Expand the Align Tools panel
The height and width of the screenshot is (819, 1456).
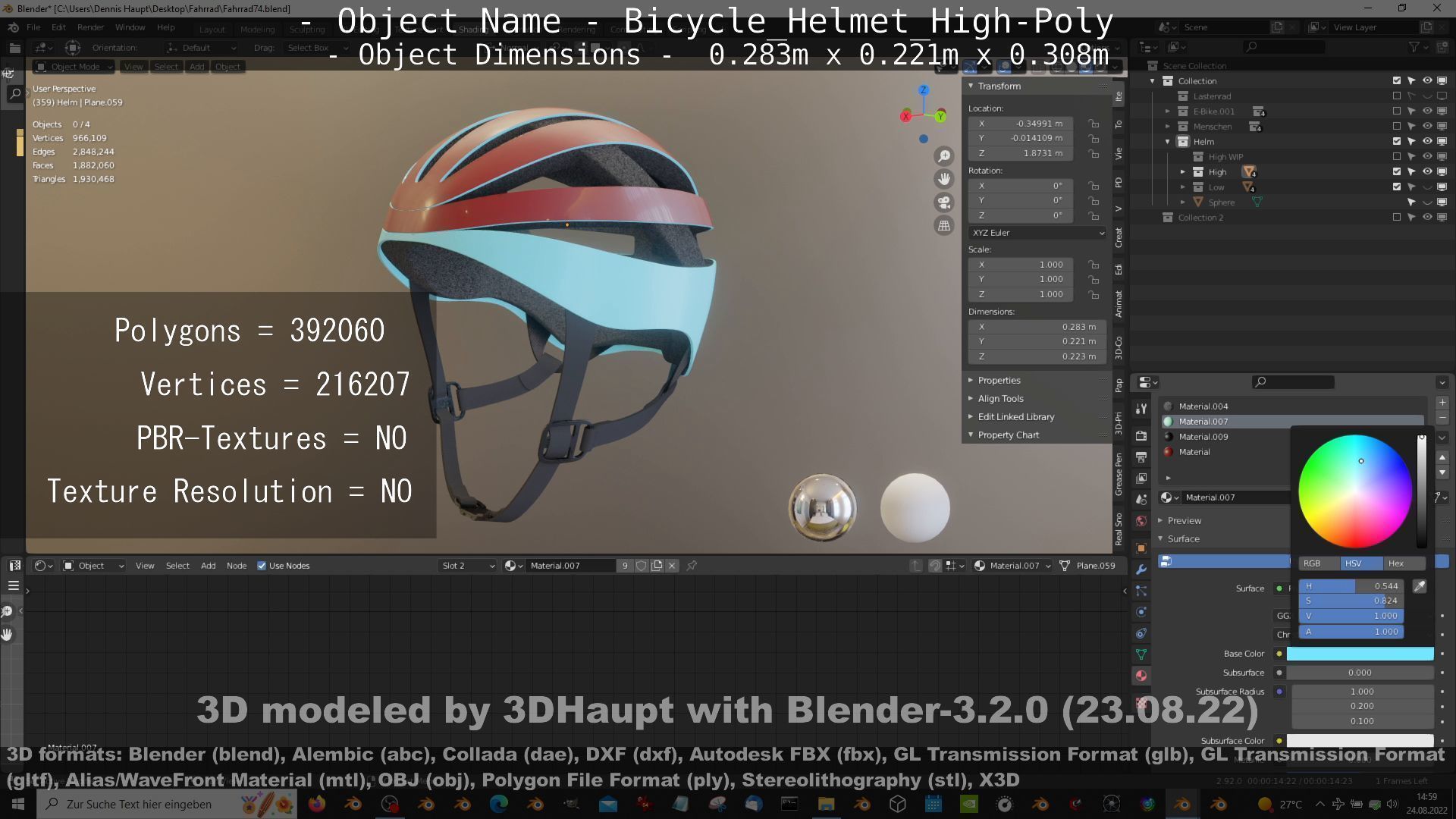click(971, 399)
